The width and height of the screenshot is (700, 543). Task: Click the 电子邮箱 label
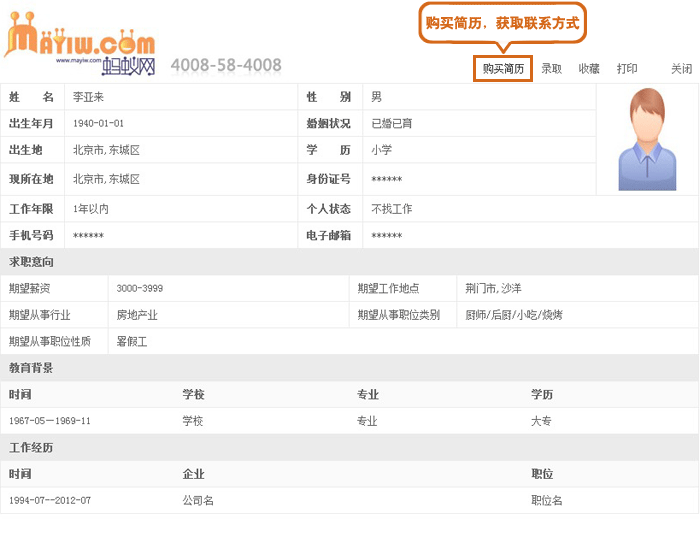tap(329, 235)
